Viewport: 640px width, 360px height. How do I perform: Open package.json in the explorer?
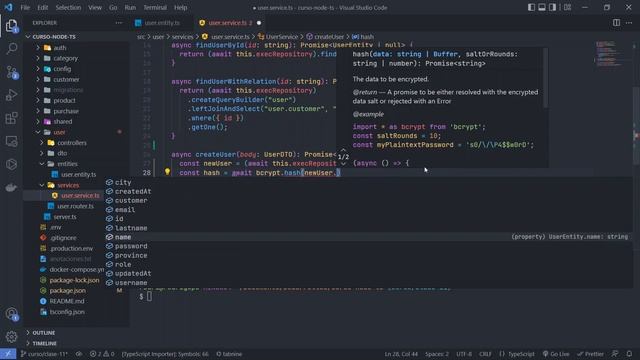pyautogui.click(x=67, y=291)
